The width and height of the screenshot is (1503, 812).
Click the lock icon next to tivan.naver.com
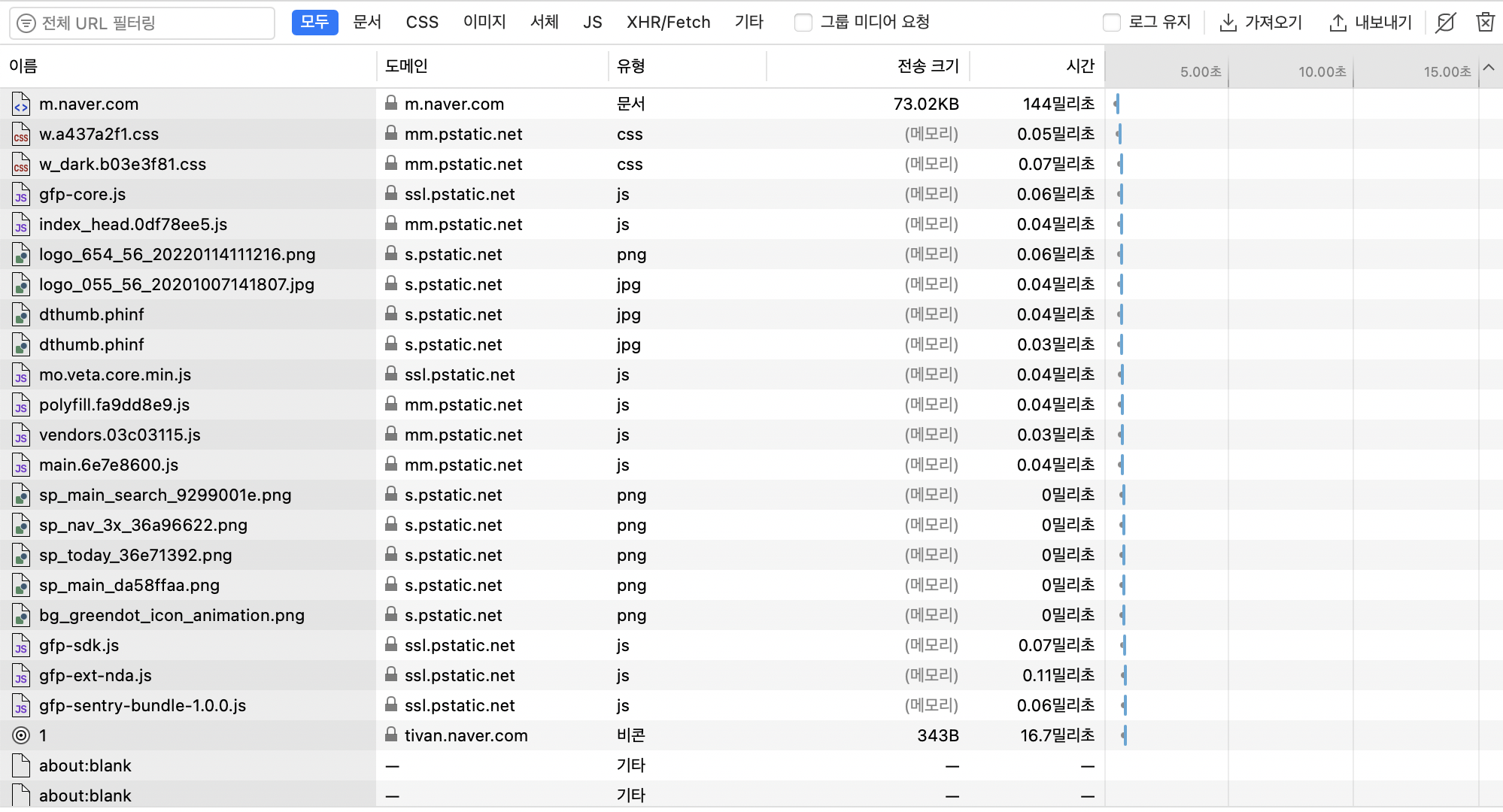pos(391,735)
